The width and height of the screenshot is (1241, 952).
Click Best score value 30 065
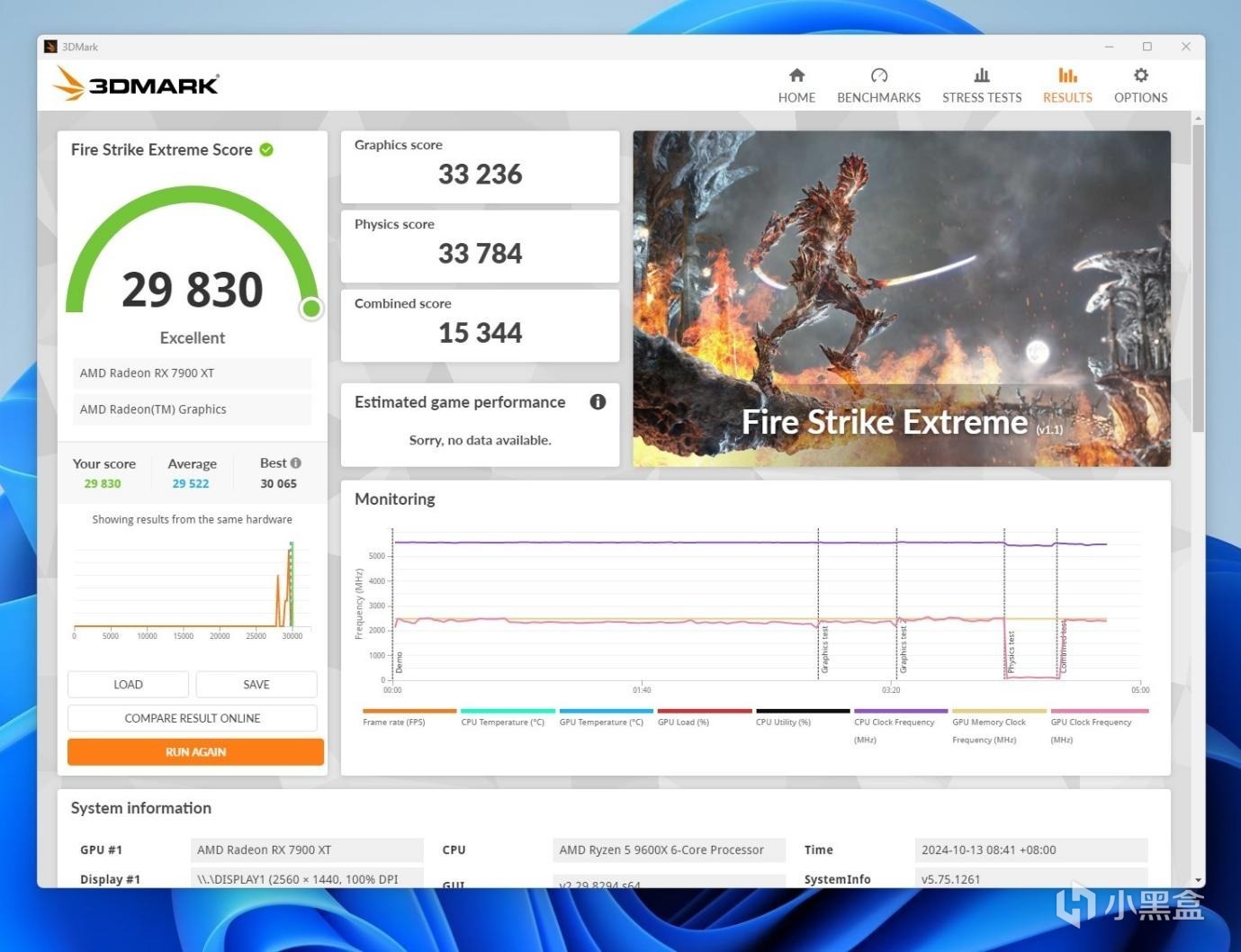tap(279, 483)
